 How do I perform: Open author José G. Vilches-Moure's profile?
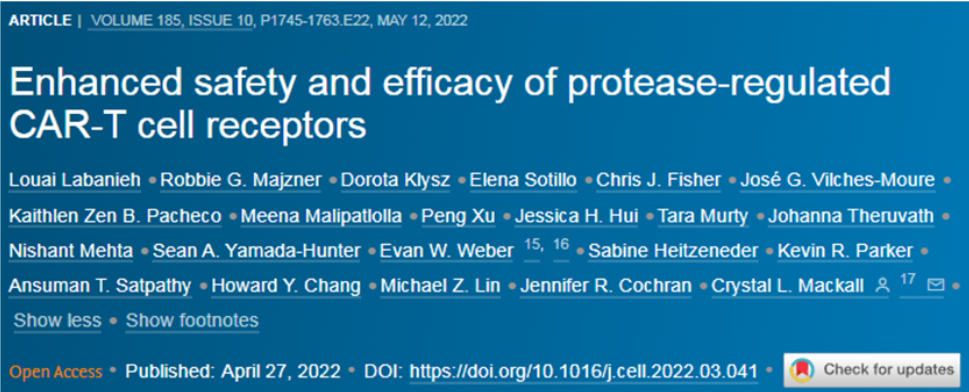click(837, 181)
